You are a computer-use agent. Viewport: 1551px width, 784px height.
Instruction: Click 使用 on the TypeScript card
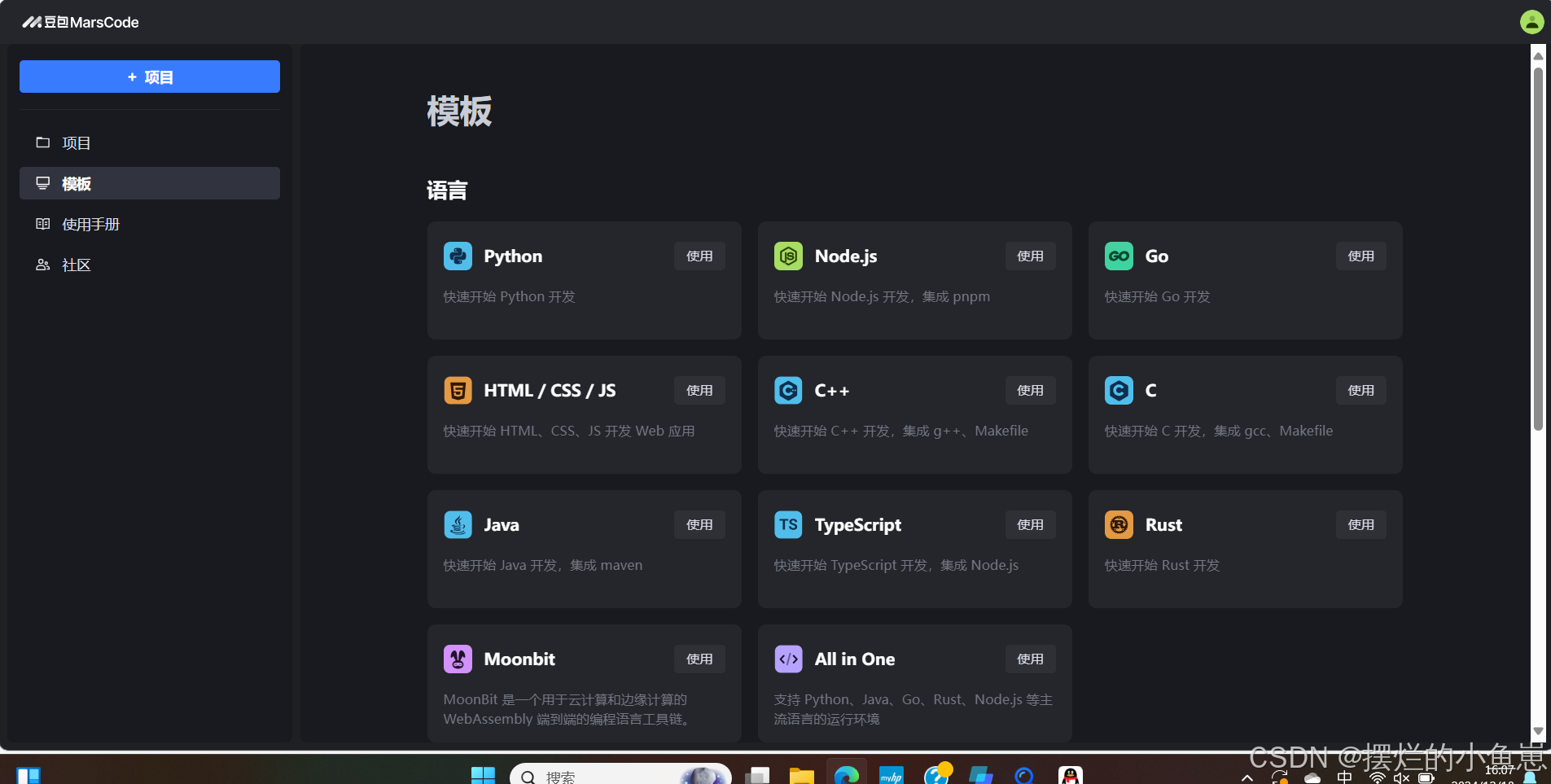click(1030, 524)
